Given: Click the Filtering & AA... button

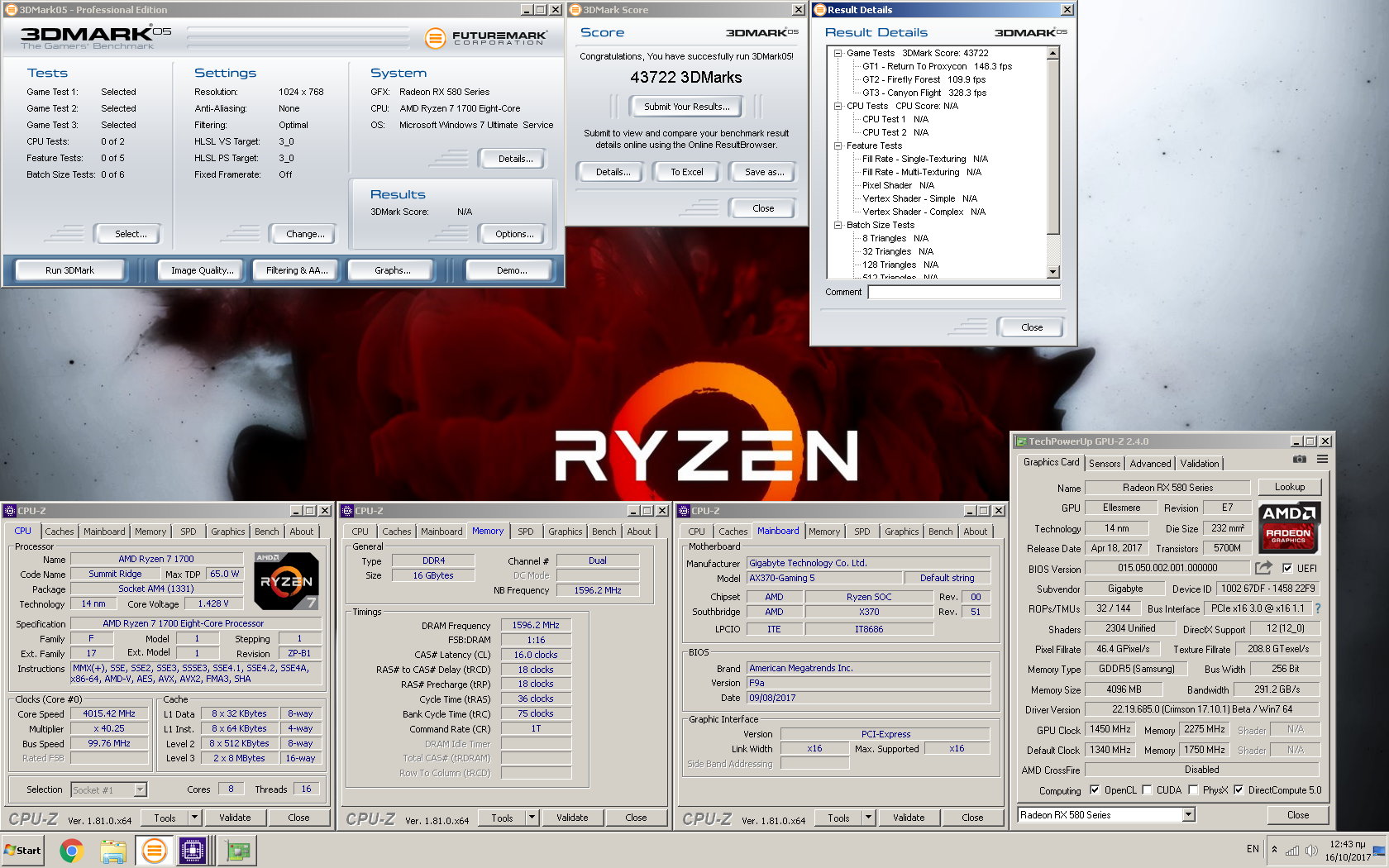Looking at the screenshot, I should point(297,270).
